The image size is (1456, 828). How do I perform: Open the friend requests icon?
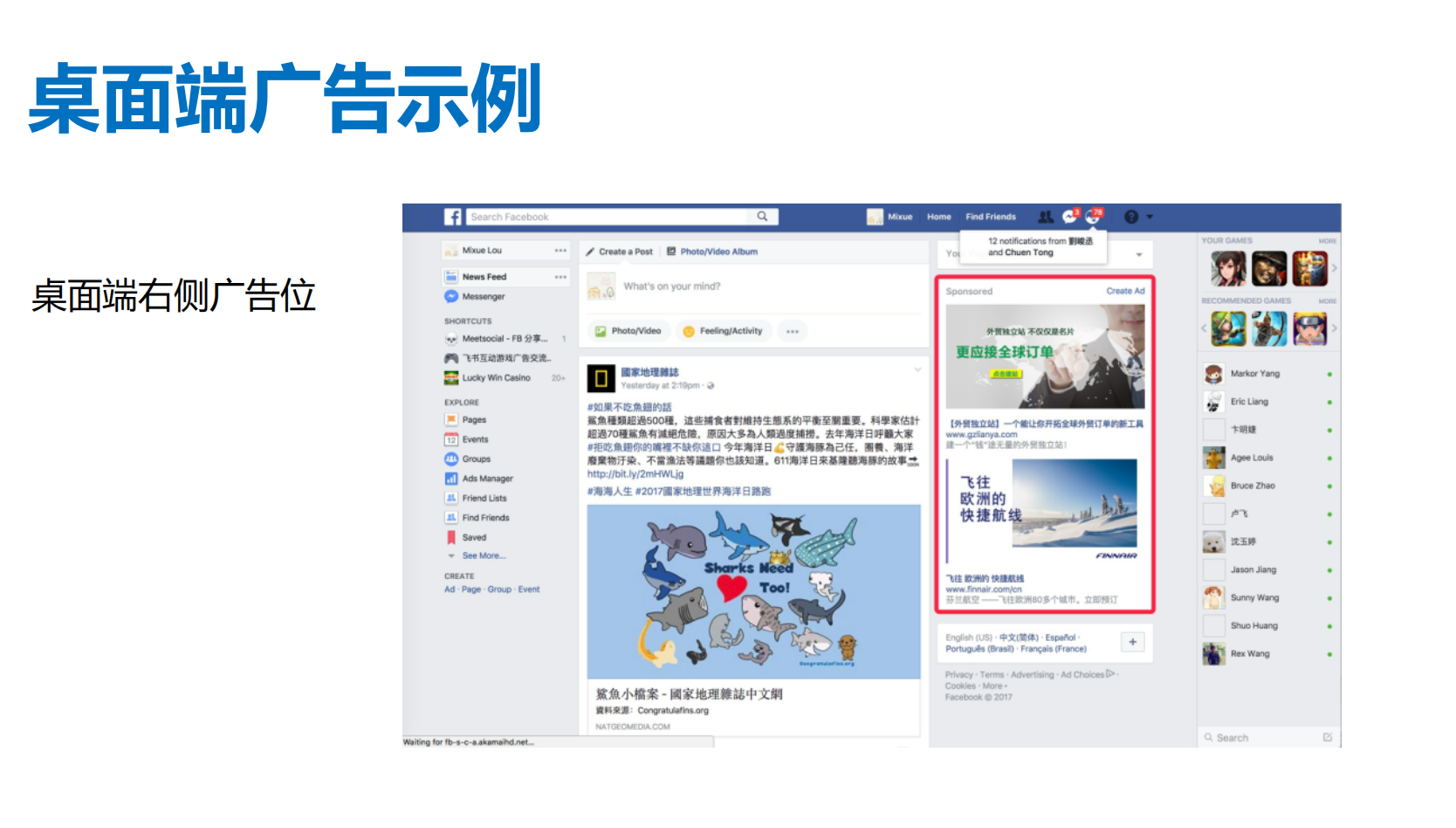[x=1045, y=217]
